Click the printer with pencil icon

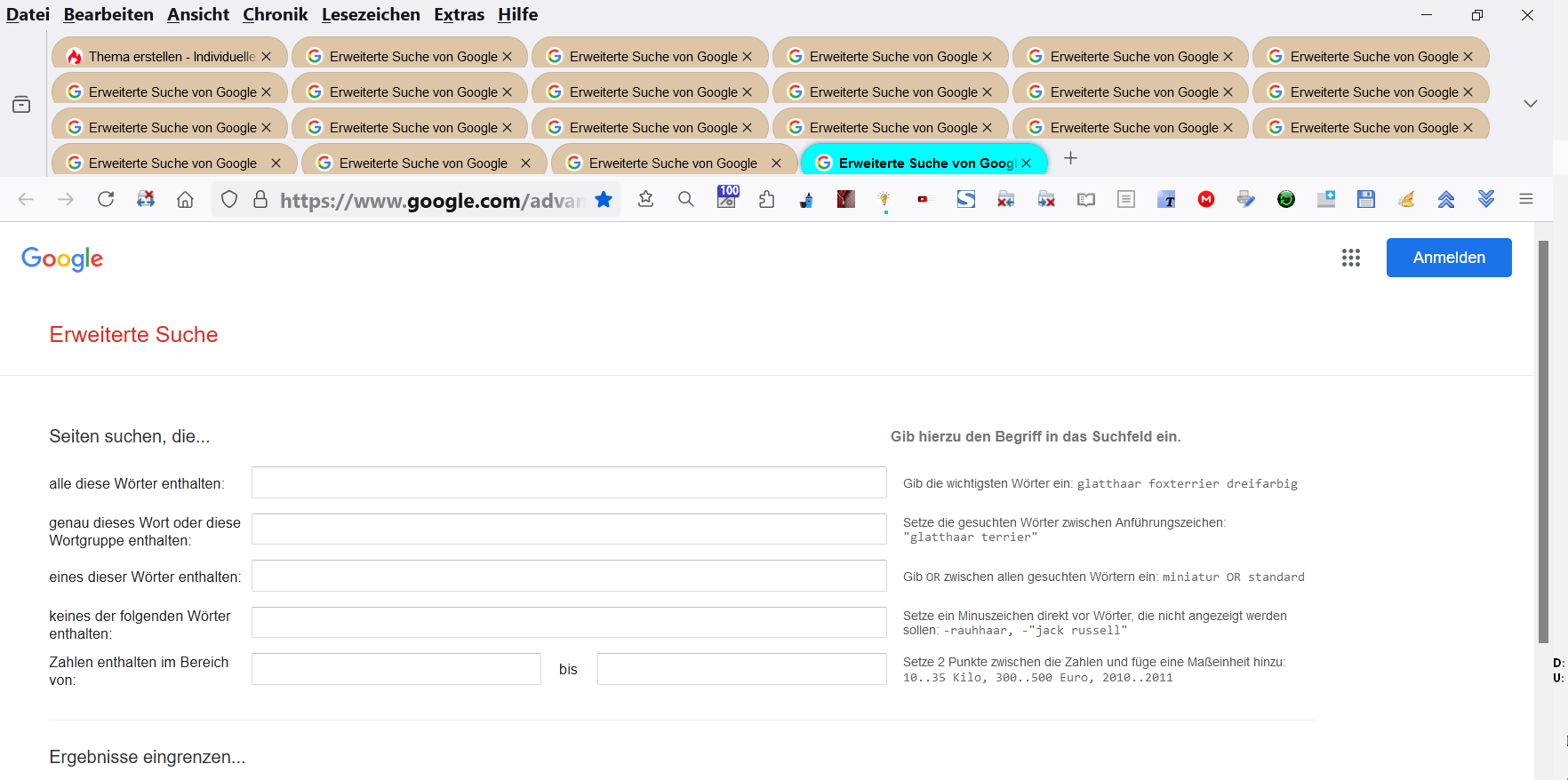click(x=1246, y=199)
